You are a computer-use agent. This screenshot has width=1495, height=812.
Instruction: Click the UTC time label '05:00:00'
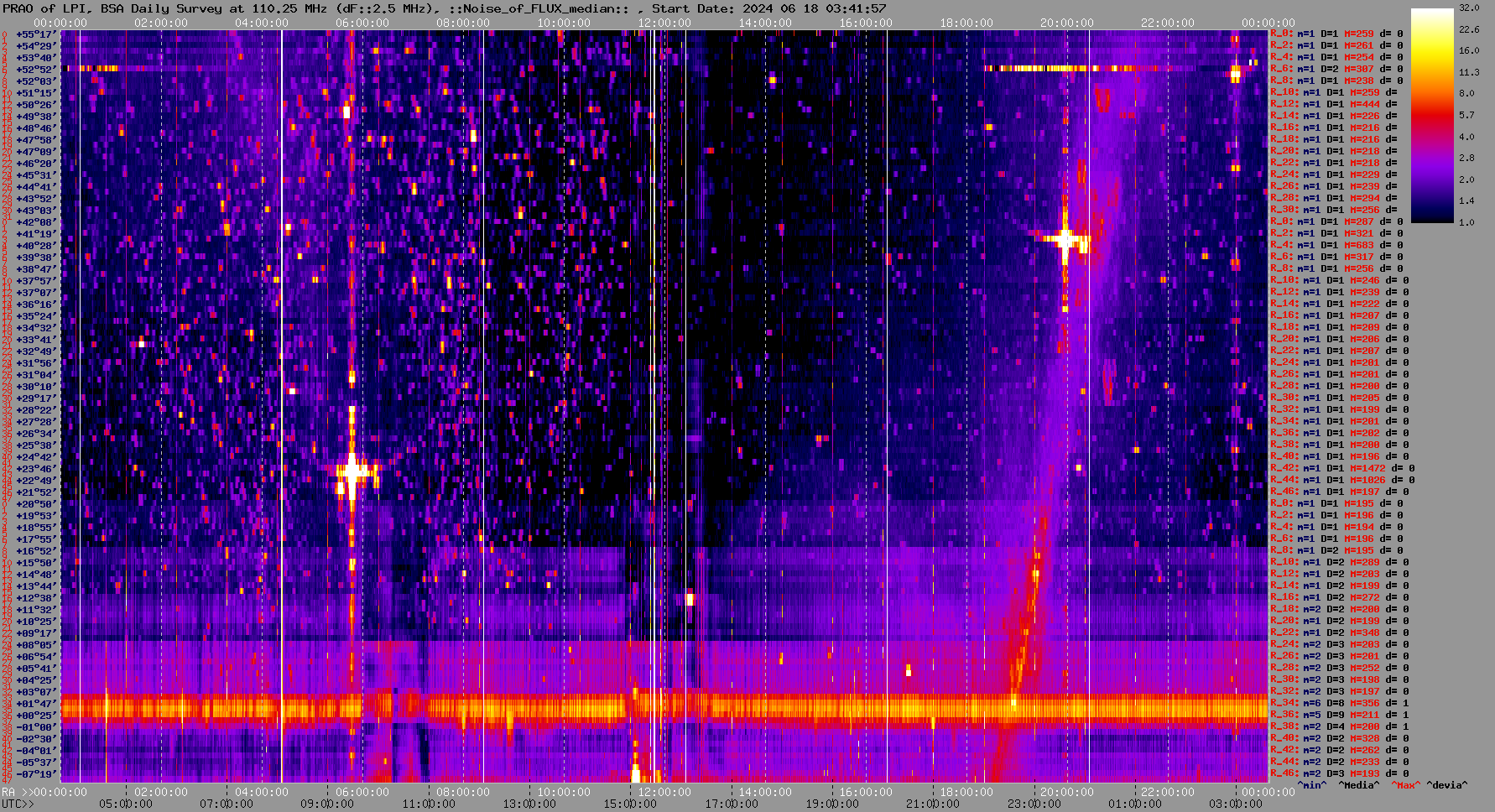click(x=126, y=804)
